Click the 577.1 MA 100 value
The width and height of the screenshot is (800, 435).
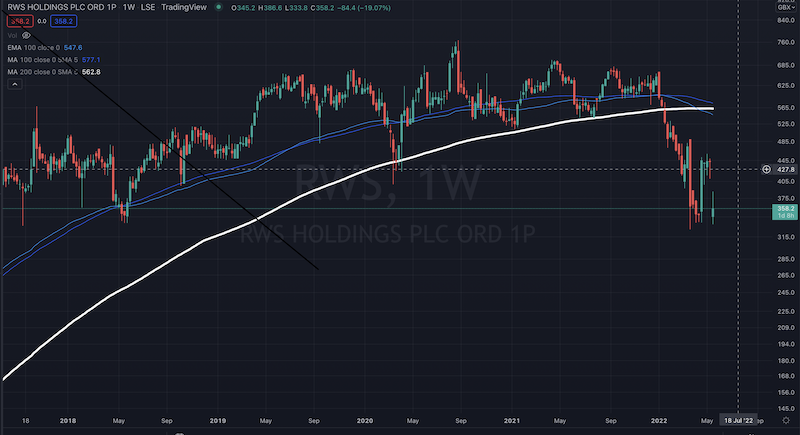(91, 60)
